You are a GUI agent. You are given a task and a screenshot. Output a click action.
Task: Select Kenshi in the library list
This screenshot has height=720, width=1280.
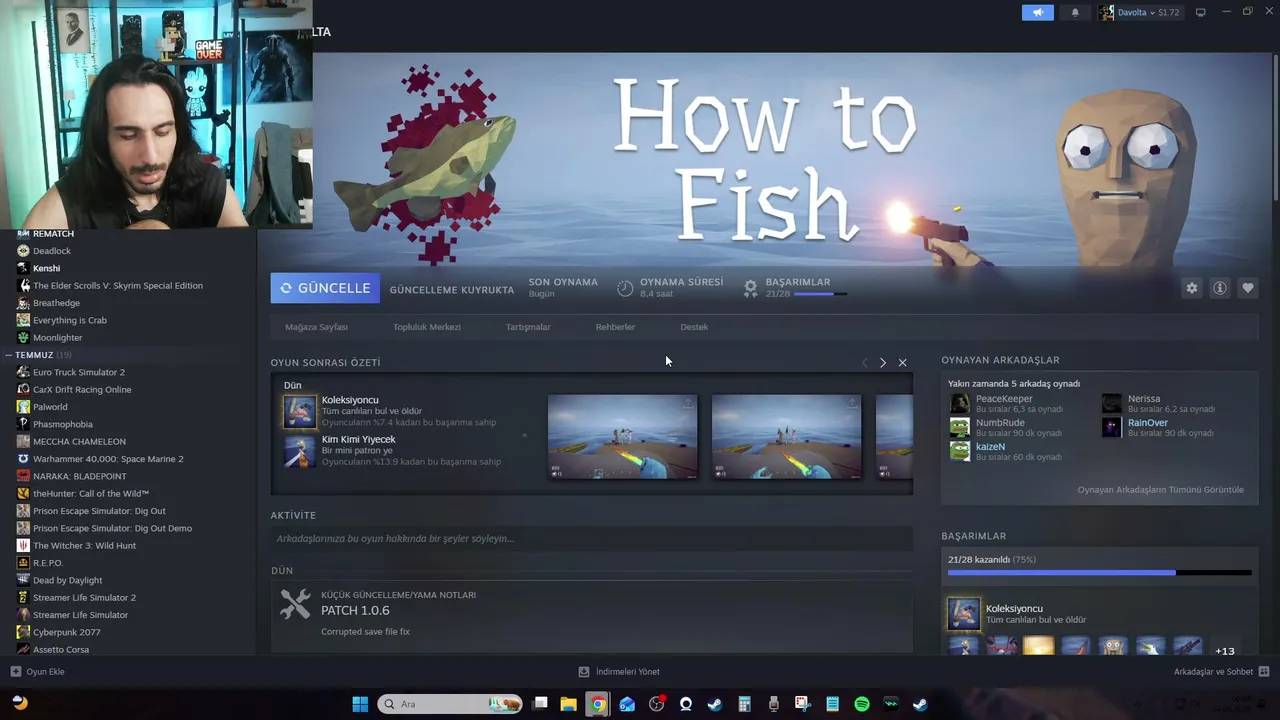pos(46,268)
